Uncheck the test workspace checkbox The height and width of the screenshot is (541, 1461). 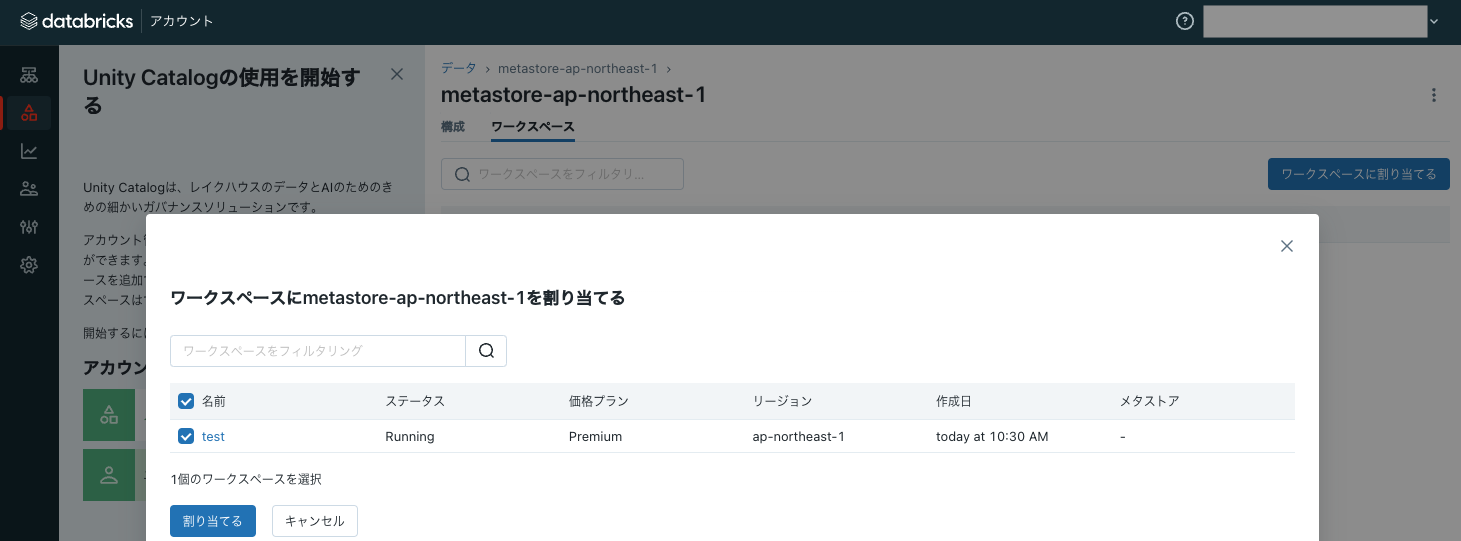pyautogui.click(x=186, y=436)
